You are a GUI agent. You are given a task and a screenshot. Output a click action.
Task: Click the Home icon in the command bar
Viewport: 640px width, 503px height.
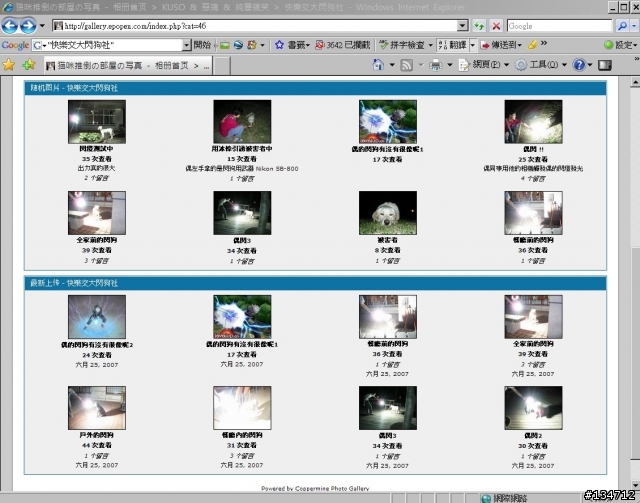(378, 65)
